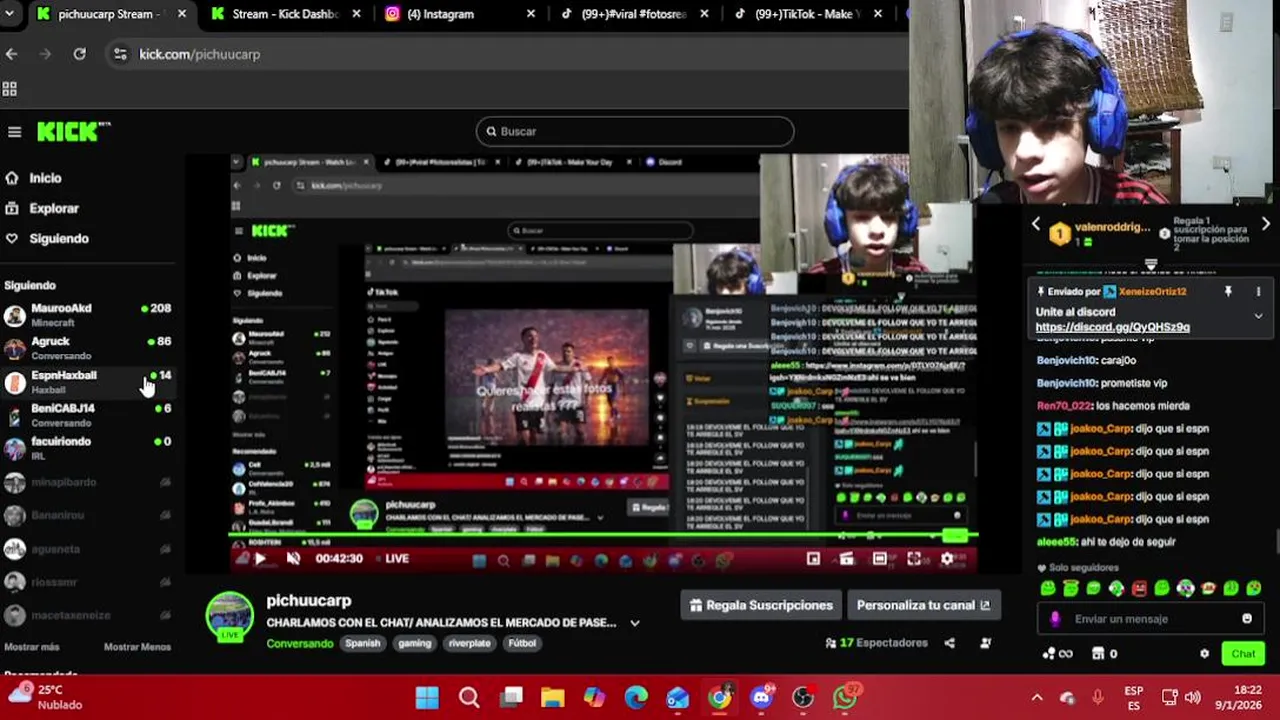Click the KICK logo
The image size is (1280, 720).
point(73,131)
